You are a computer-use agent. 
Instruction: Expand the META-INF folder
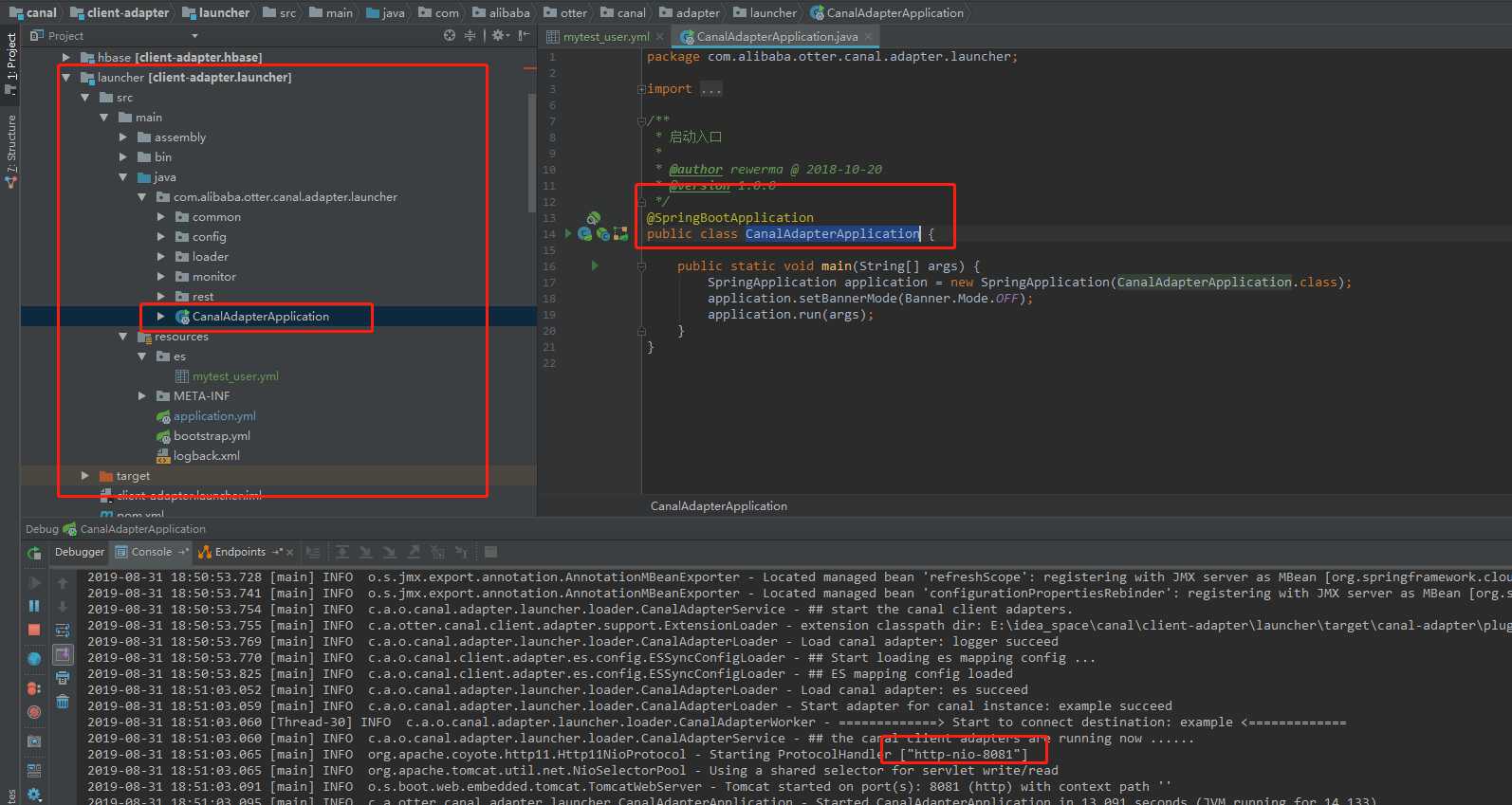coord(142,395)
